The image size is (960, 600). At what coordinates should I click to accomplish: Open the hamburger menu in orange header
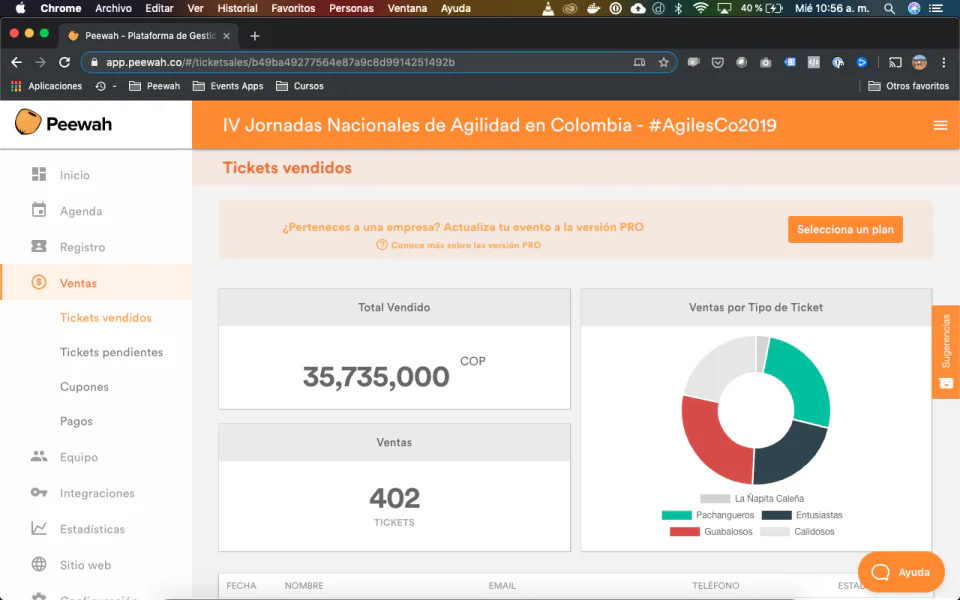point(940,125)
